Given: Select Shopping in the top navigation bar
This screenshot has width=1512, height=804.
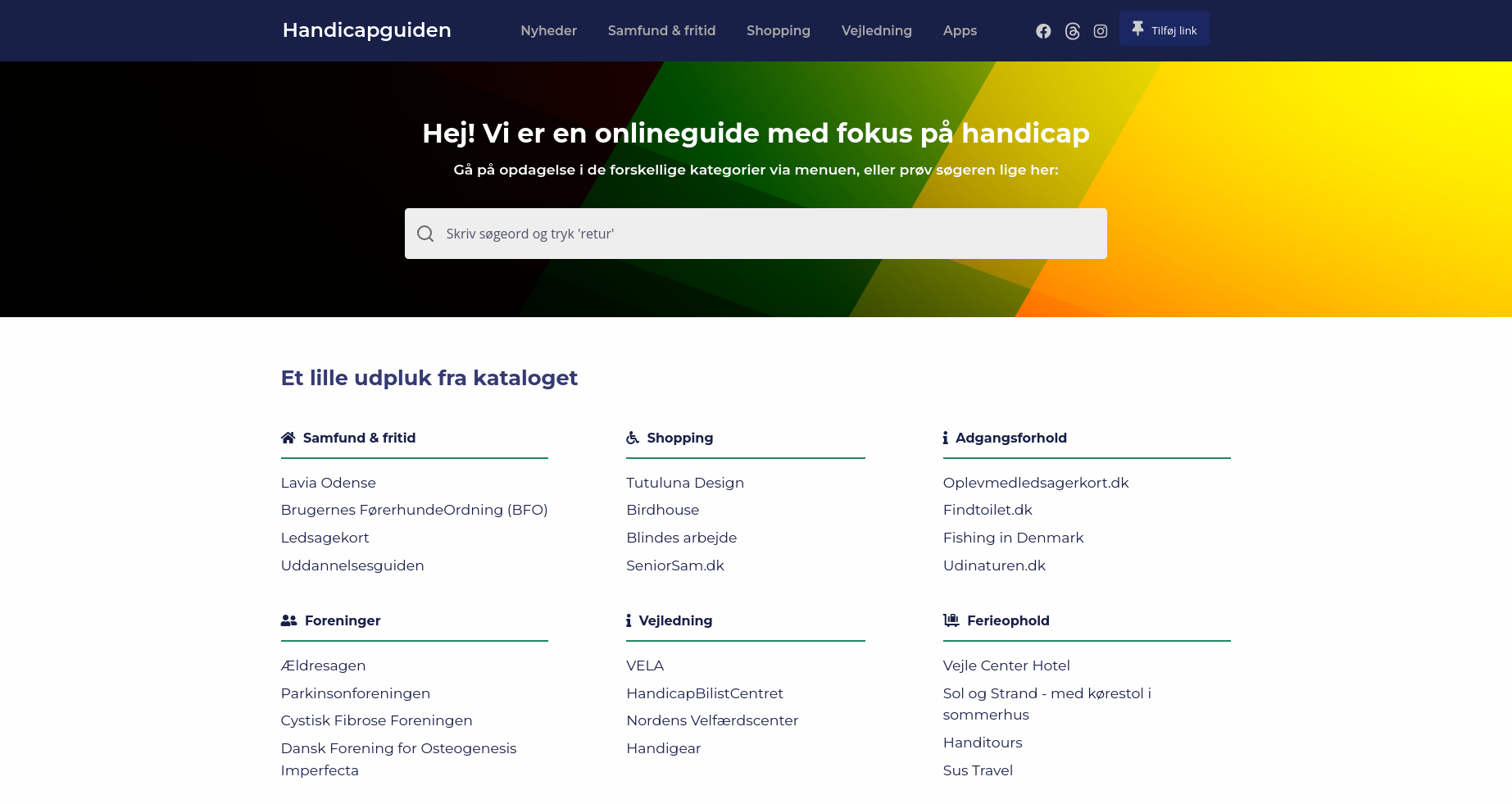Looking at the screenshot, I should click(778, 30).
